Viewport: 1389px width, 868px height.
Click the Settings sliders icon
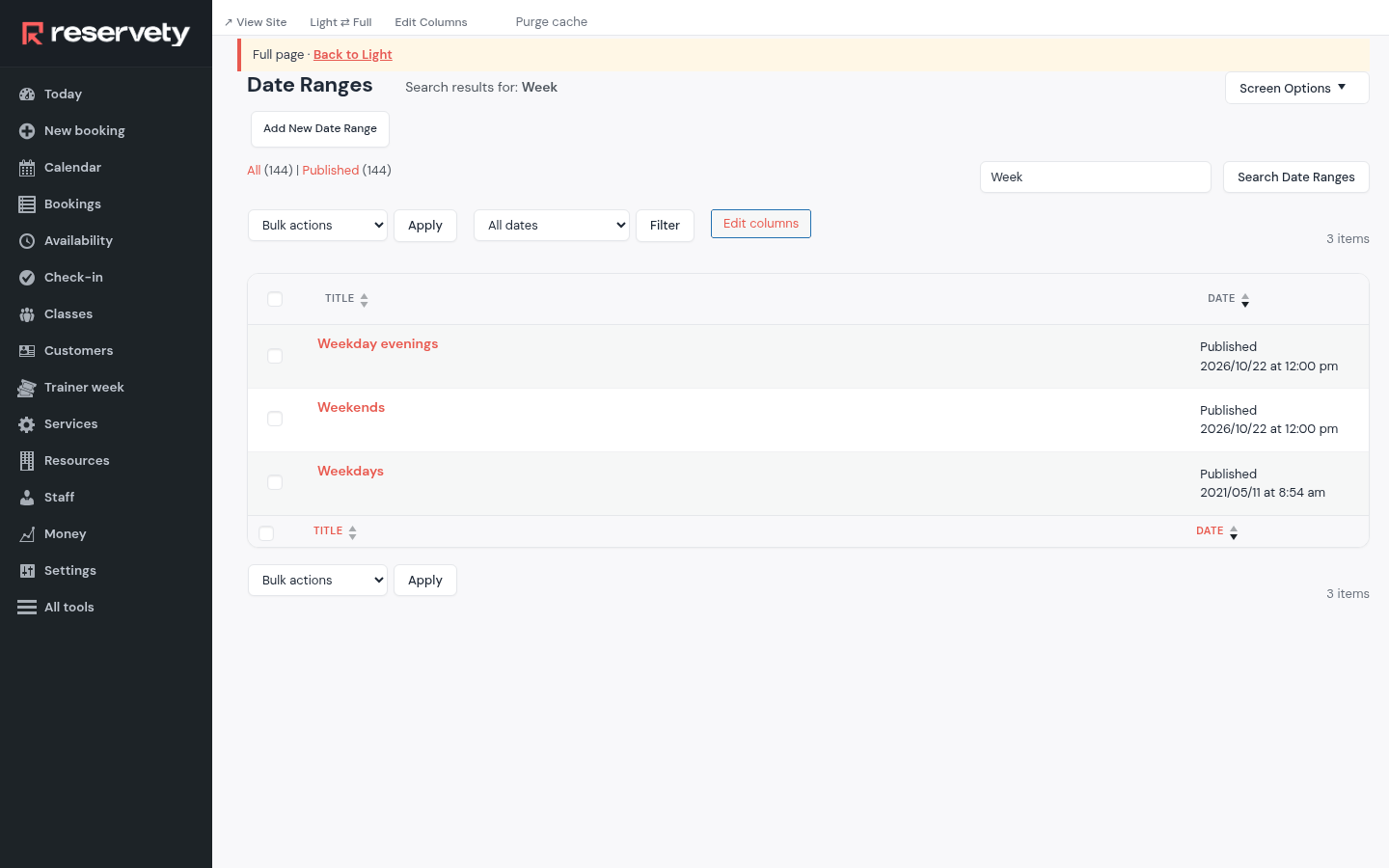coord(27,571)
